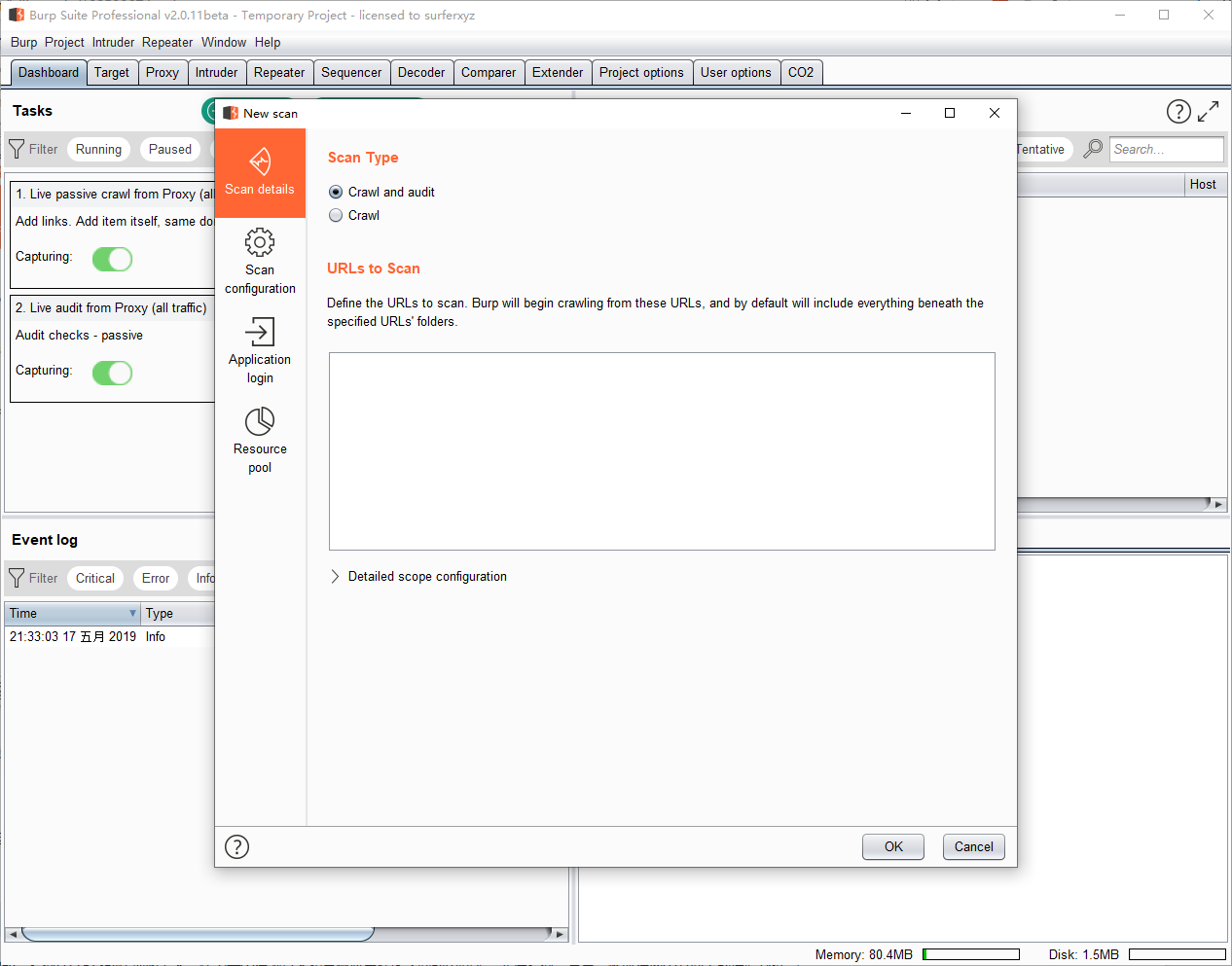Click the New scan dialog help icon
The height and width of the screenshot is (966, 1232).
tap(236, 846)
